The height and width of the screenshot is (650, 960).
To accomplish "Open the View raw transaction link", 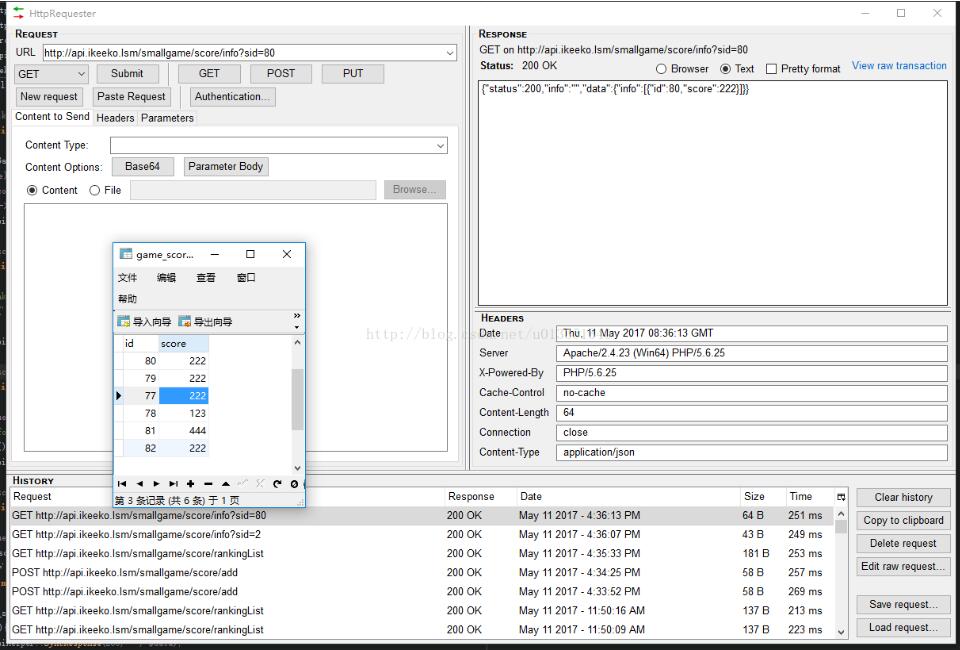I will pyautogui.click(x=898, y=66).
